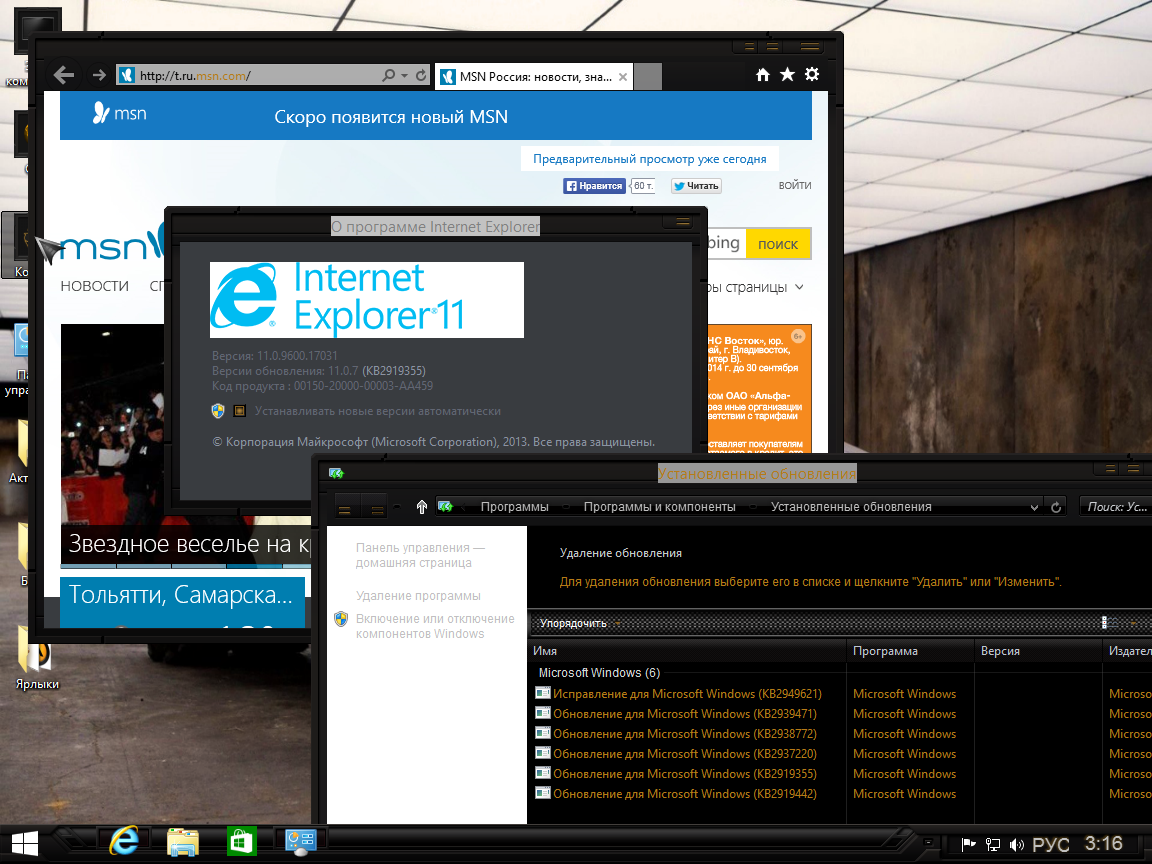1152x864 pixels.
Task: Click the yellow 'поиск' Bing button
Action: (778, 244)
